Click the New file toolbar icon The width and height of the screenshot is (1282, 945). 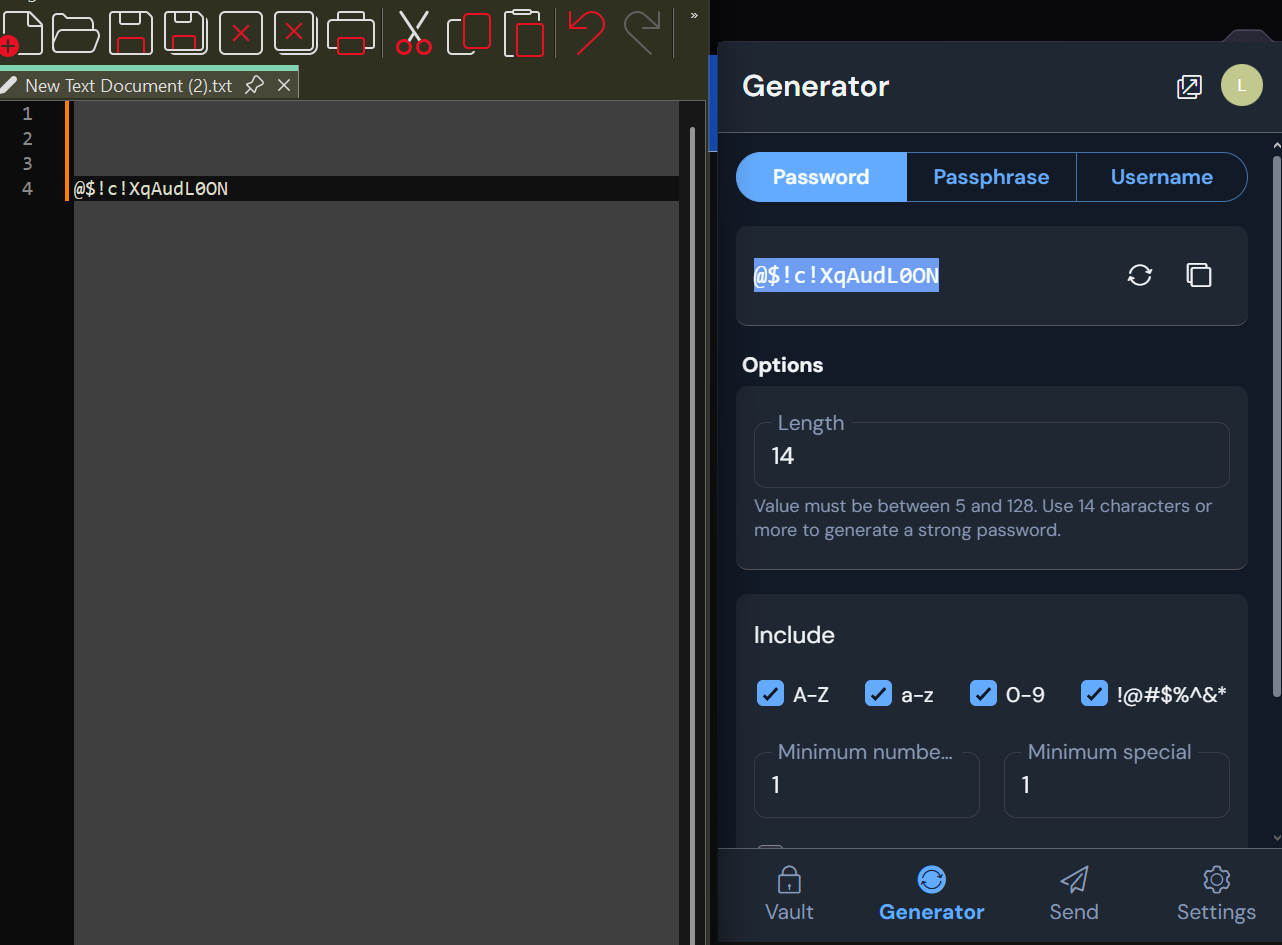point(21,33)
